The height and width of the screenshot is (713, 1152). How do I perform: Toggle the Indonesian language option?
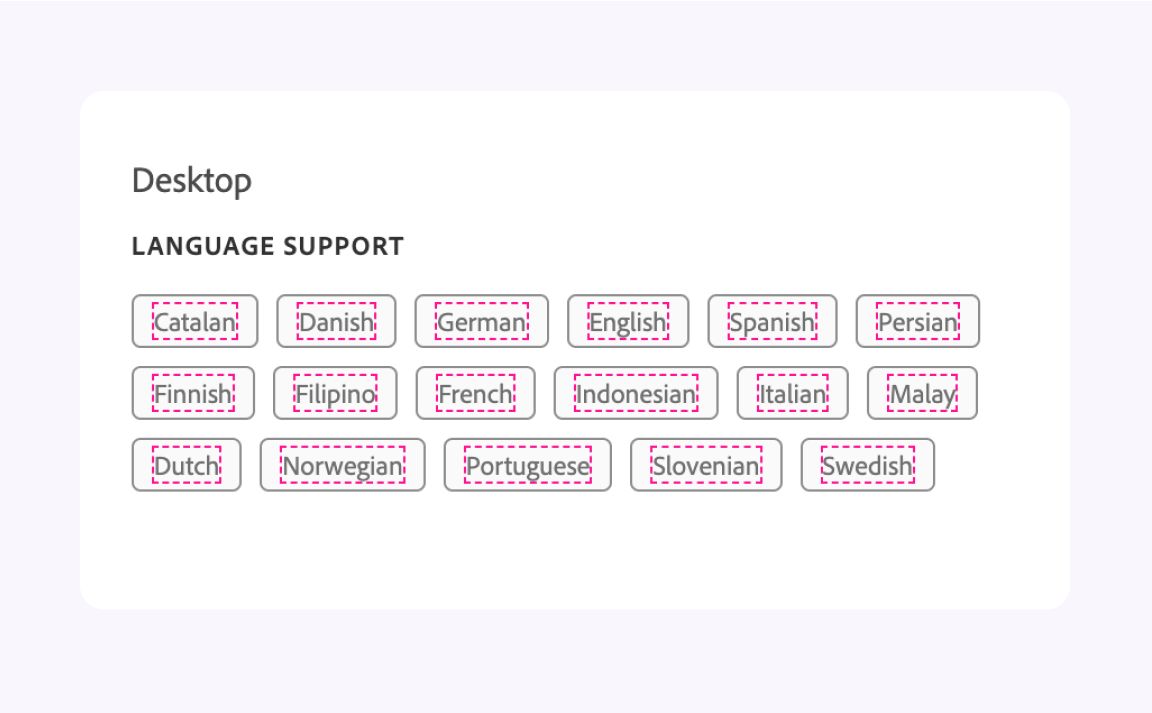click(x=636, y=393)
